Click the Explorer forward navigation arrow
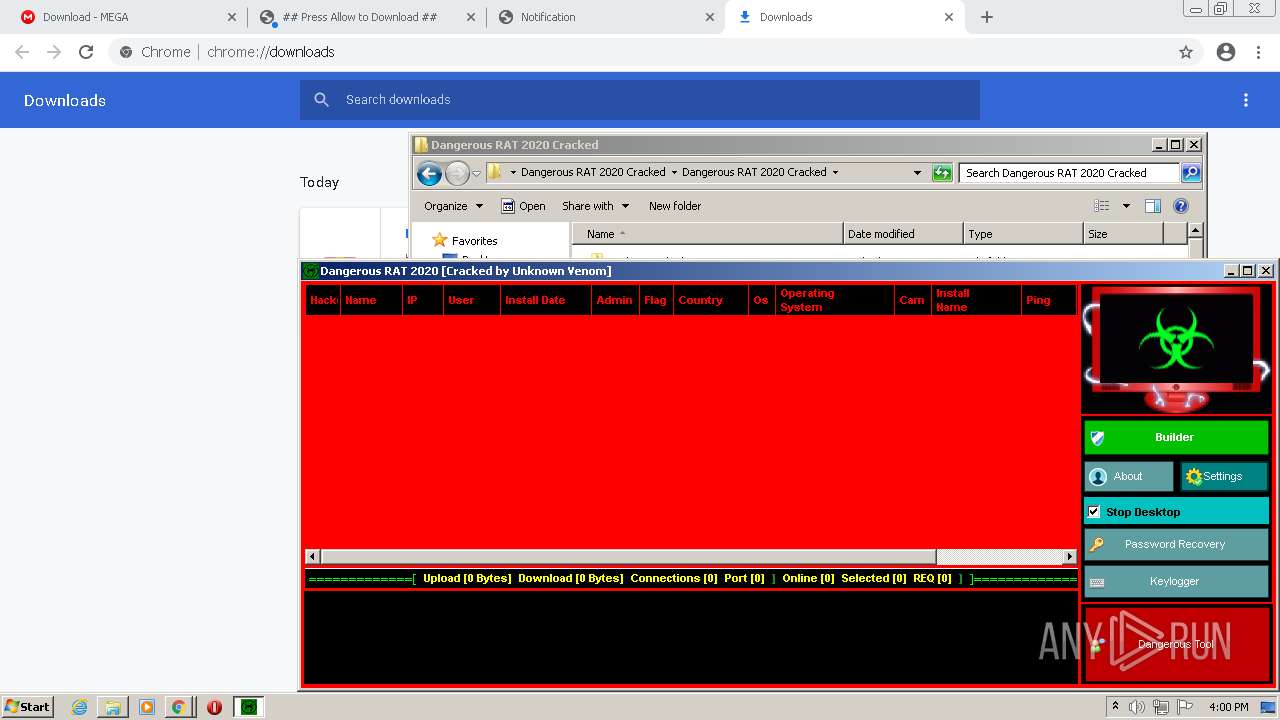 click(457, 173)
